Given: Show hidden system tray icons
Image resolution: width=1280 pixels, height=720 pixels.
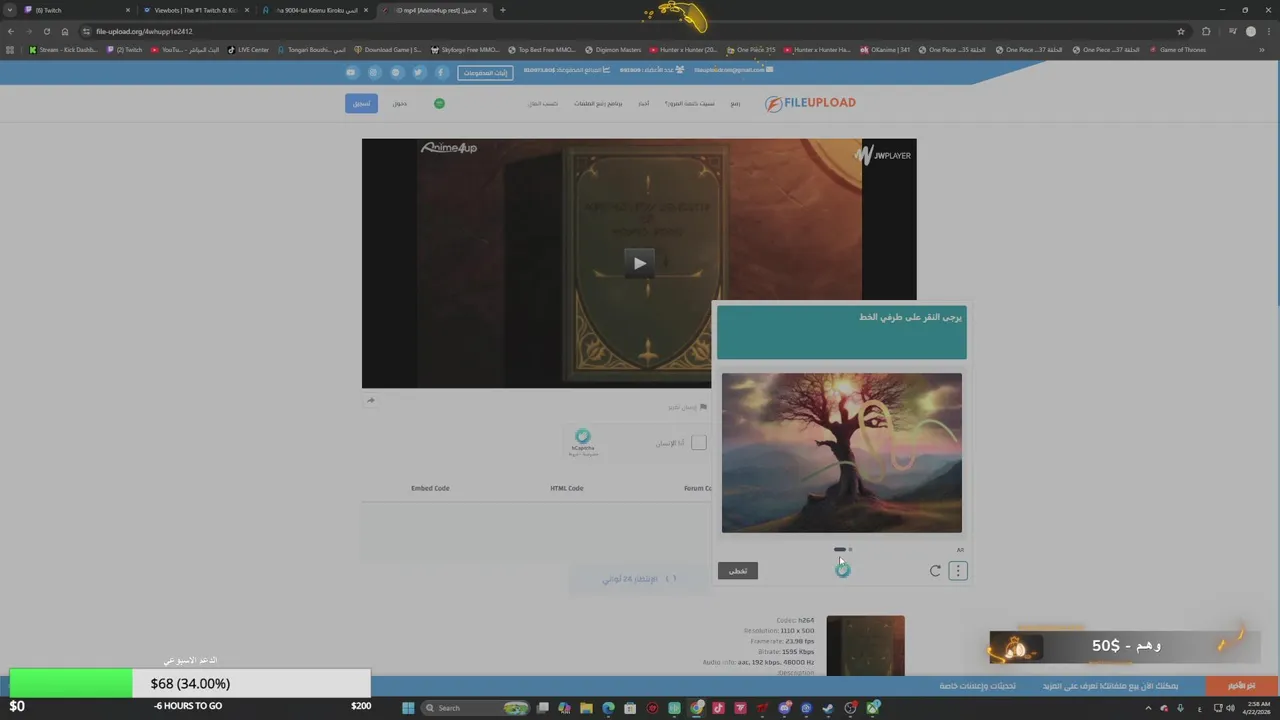Looking at the screenshot, I should 1148,708.
